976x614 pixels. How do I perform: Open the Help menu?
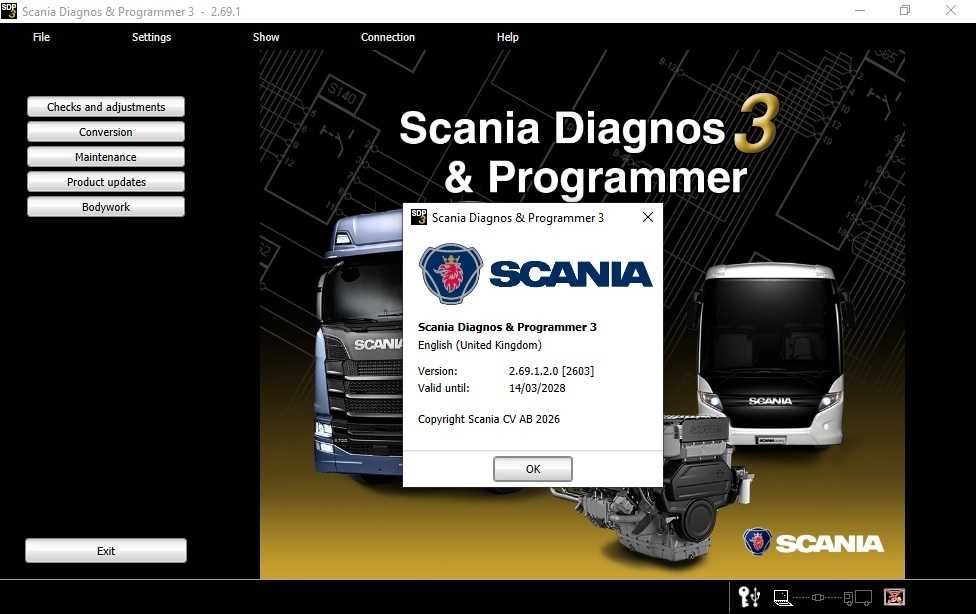pos(507,37)
